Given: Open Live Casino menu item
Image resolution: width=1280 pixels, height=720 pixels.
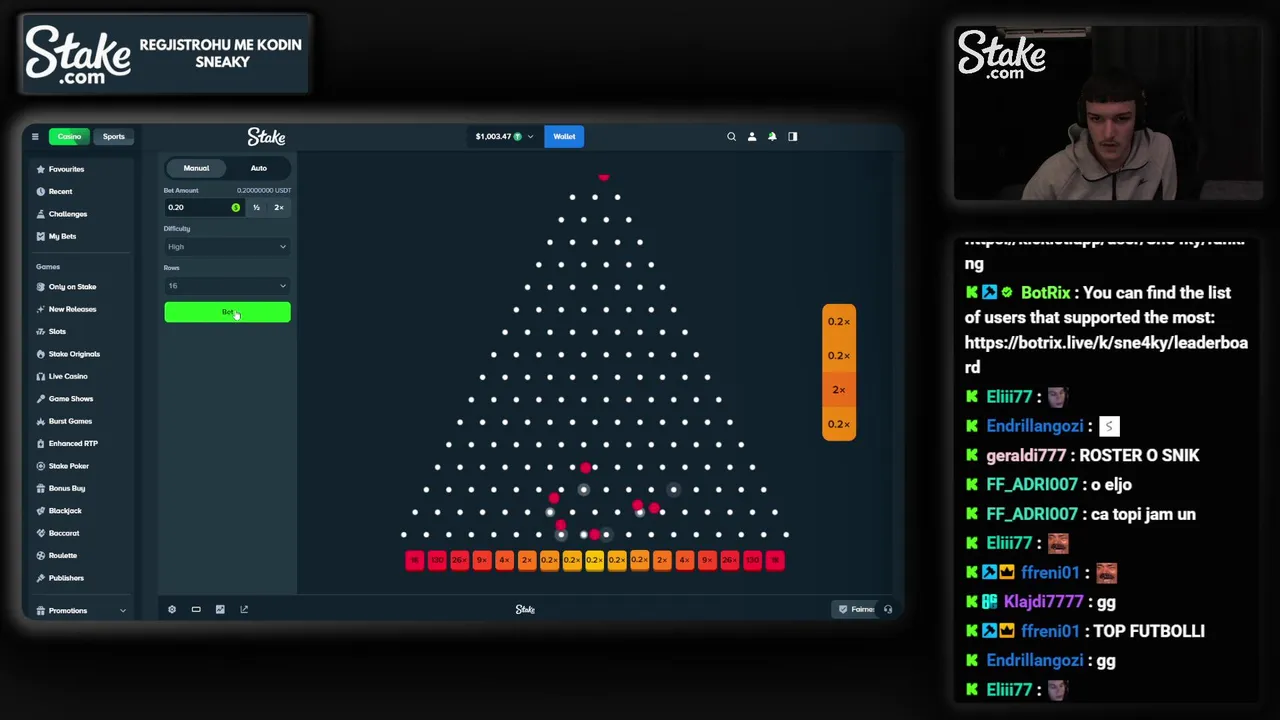Looking at the screenshot, I should click(x=68, y=376).
